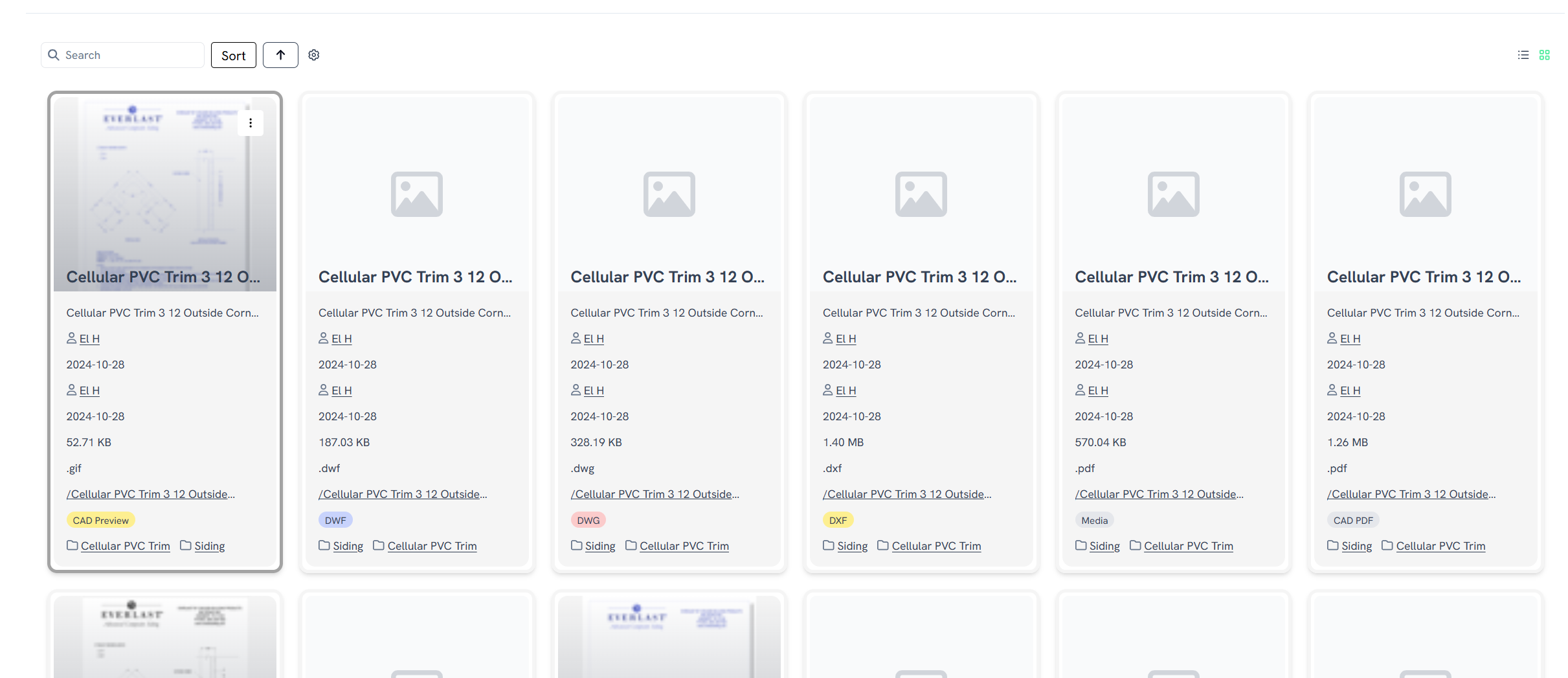Image resolution: width=1568 pixels, height=678 pixels.
Task: Switch to list view layout
Action: (1523, 55)
